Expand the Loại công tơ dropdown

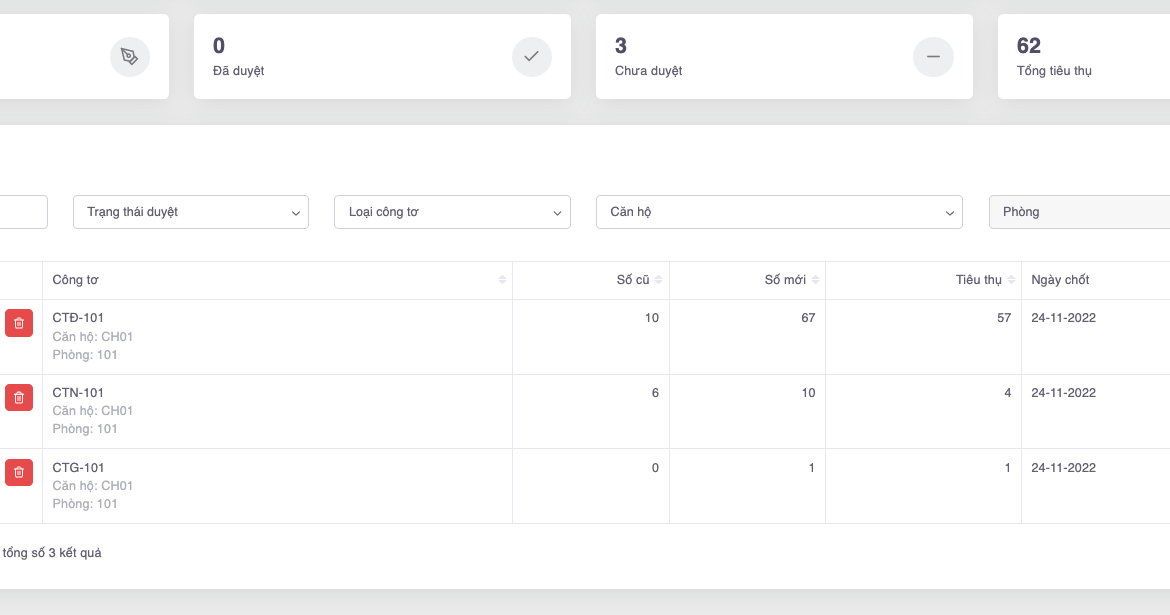[452, 212]
